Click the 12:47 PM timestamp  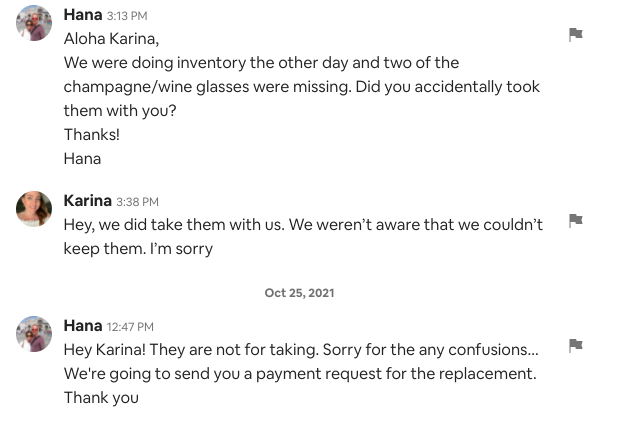pos(130,327)
